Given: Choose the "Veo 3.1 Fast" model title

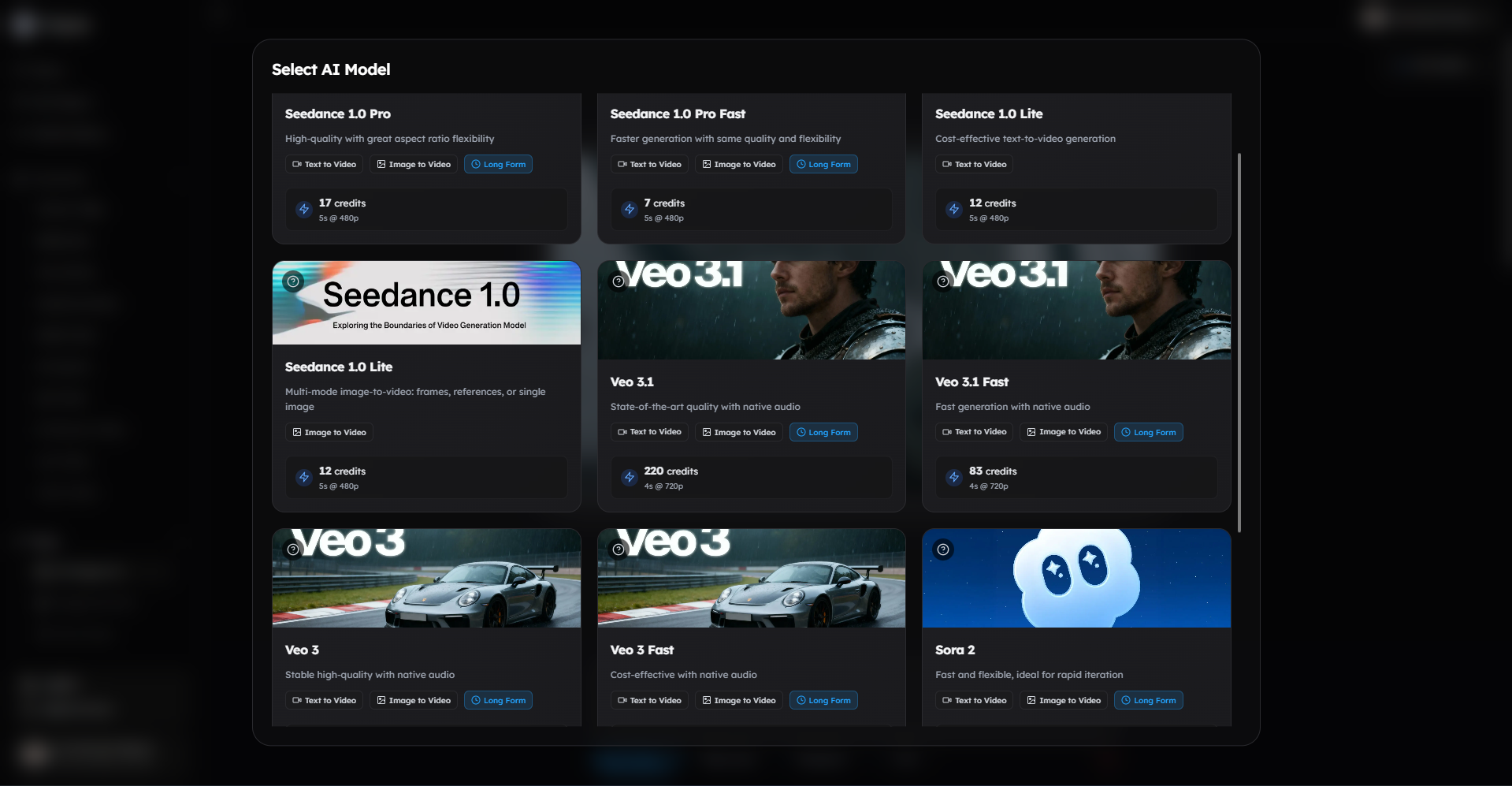Looking at the screenshot, I should point(971,382).
